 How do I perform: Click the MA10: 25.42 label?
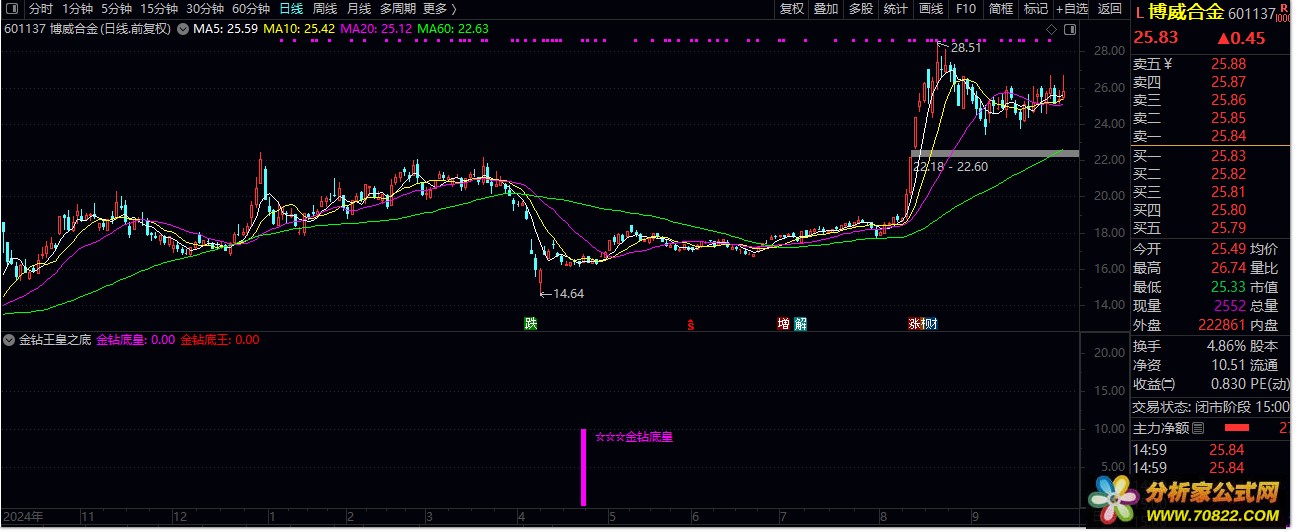(x=299, y=29)
